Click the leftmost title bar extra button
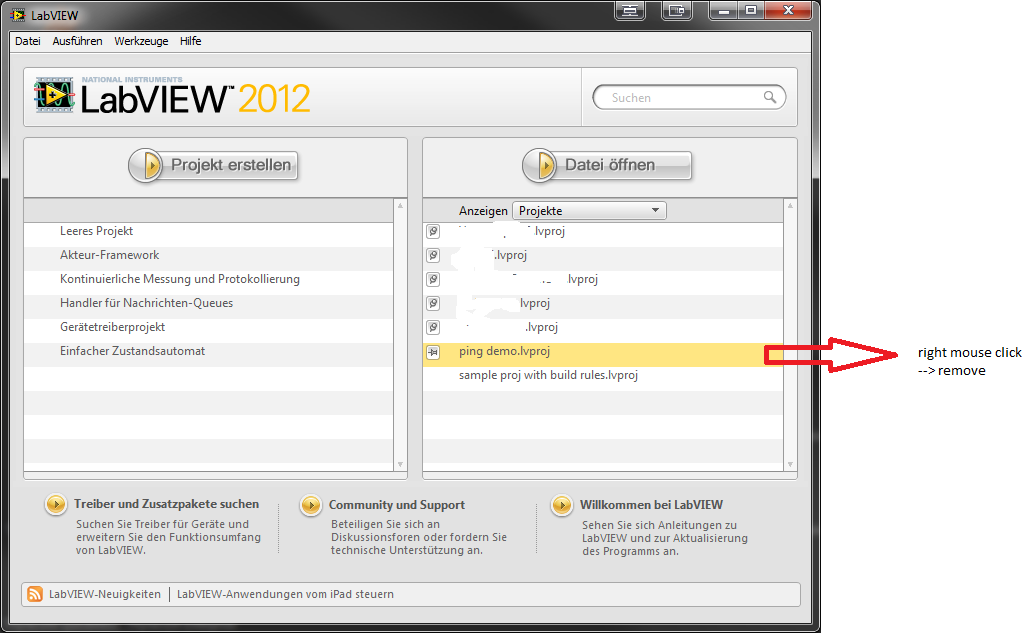This screenshot has height=633, width=1034. click(x=630, y=11)
